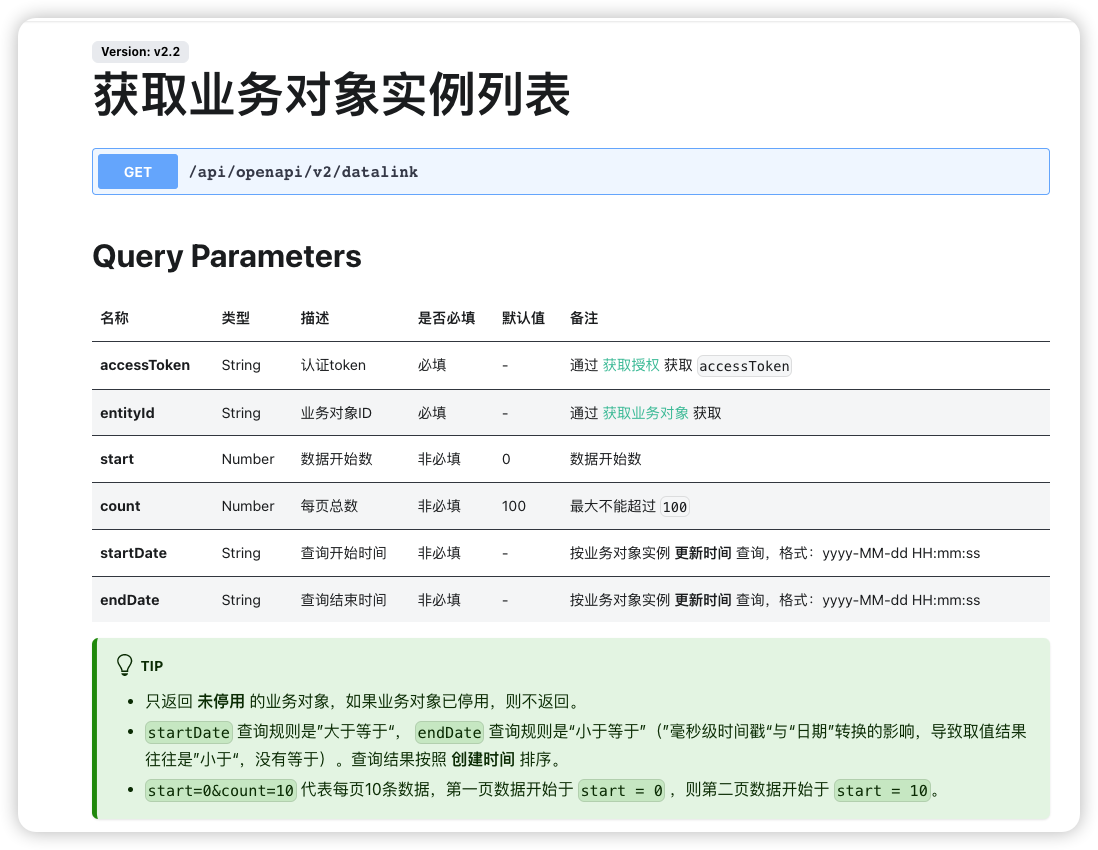The height and width of the screenshot is (850, 1098).
Task: Click the /api/openapi/v2/datalink endpoint path
Action: tap(303, 172)
